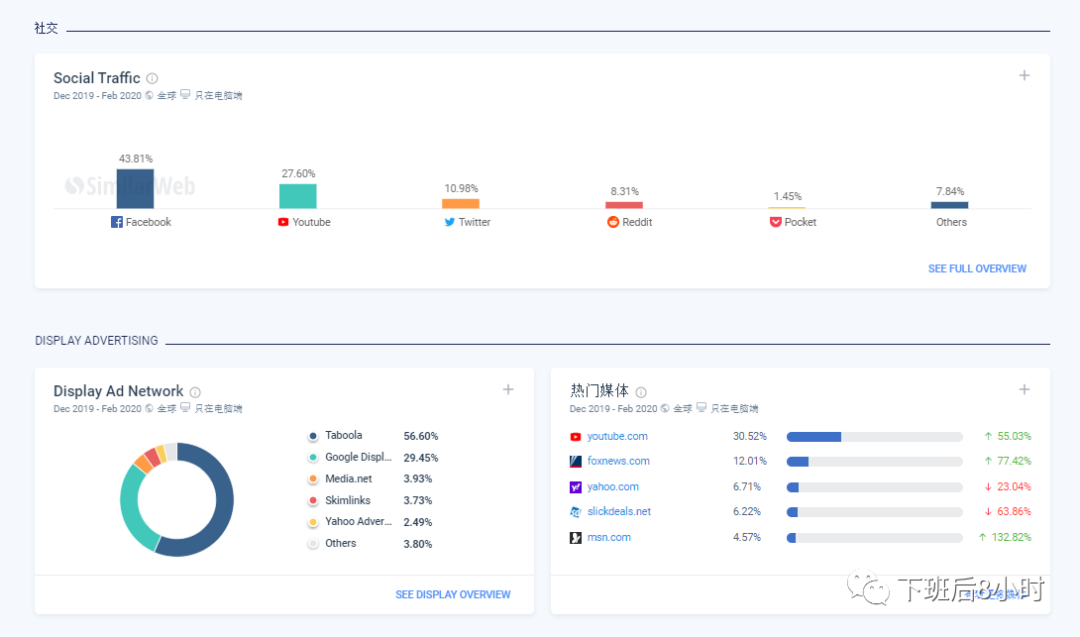Screen dimensions: 1080x637
Task: Click the Taboola legend color dot
Action: [313, 436]
